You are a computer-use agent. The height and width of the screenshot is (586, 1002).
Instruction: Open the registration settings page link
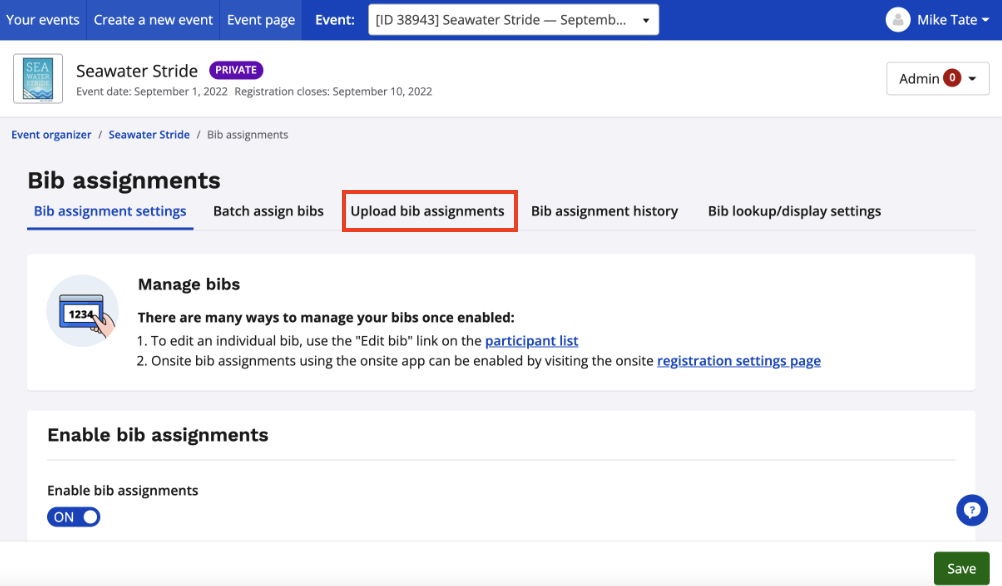tap(738, 361)
